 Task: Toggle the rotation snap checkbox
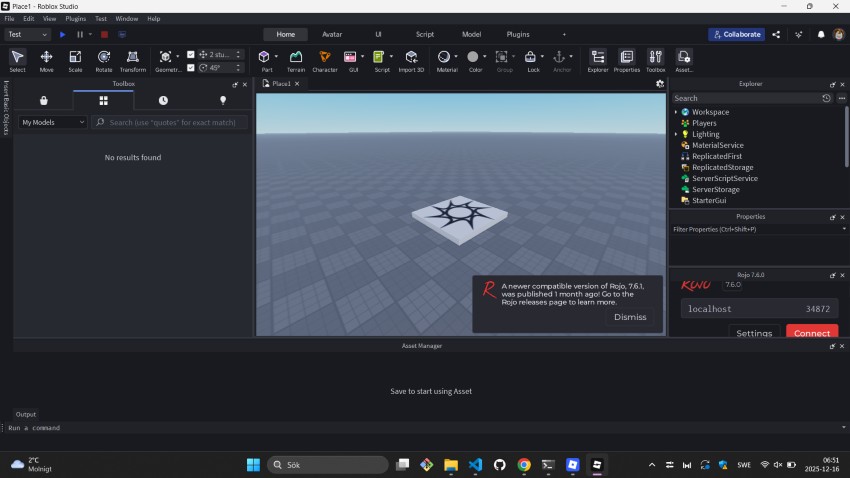point(191,68)
